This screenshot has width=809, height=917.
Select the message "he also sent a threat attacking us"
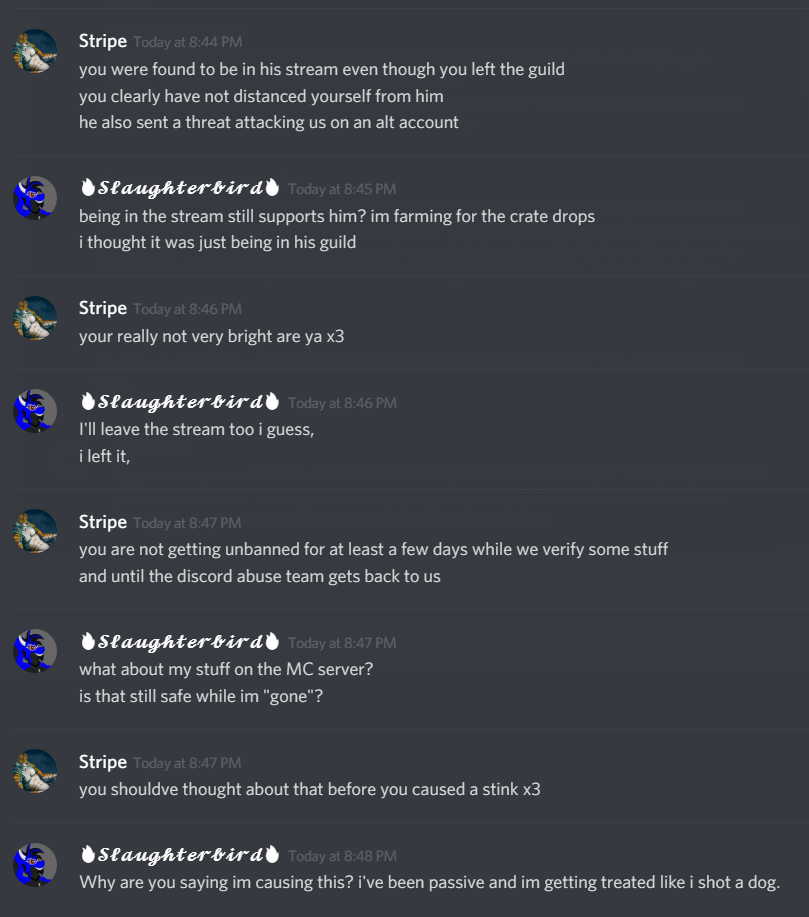point(268,122)
